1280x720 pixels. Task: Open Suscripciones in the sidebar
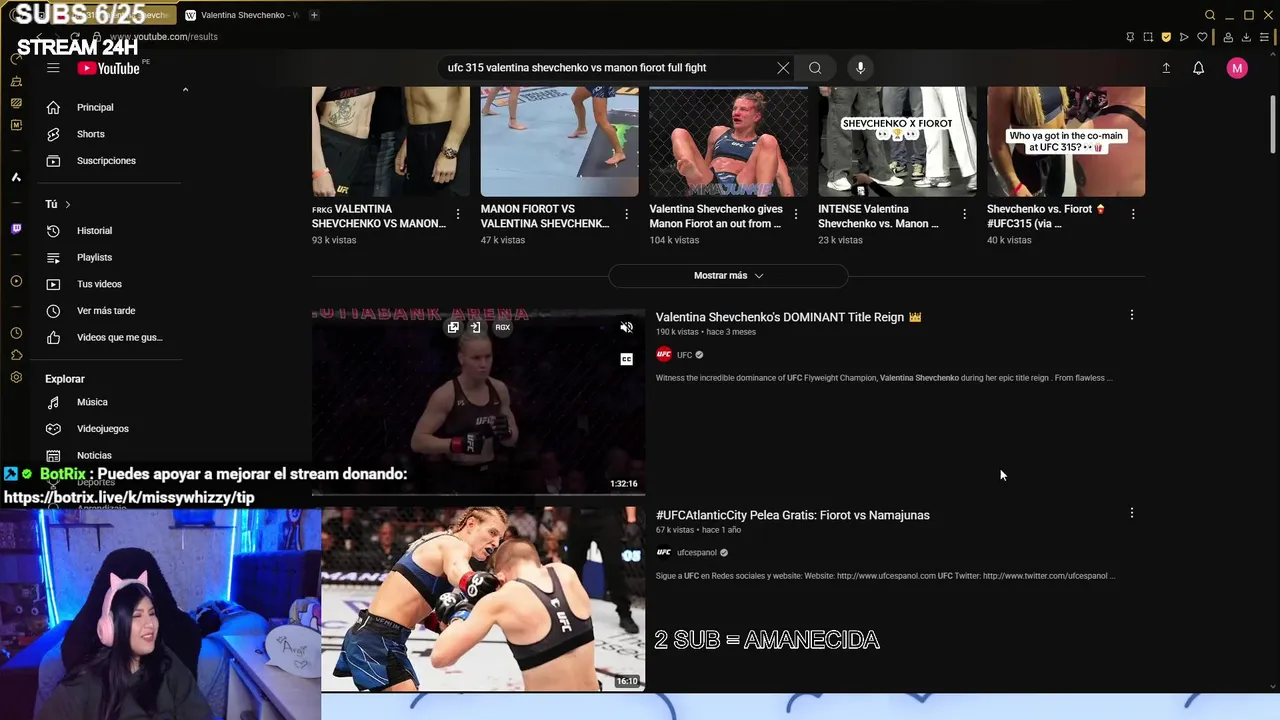pos(109,161)
